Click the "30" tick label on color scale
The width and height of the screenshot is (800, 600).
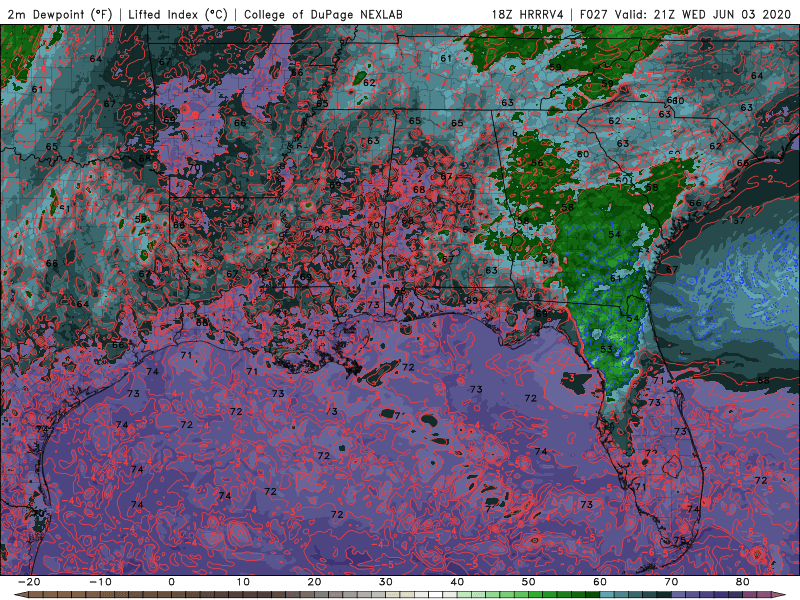(x=386, y=582)
